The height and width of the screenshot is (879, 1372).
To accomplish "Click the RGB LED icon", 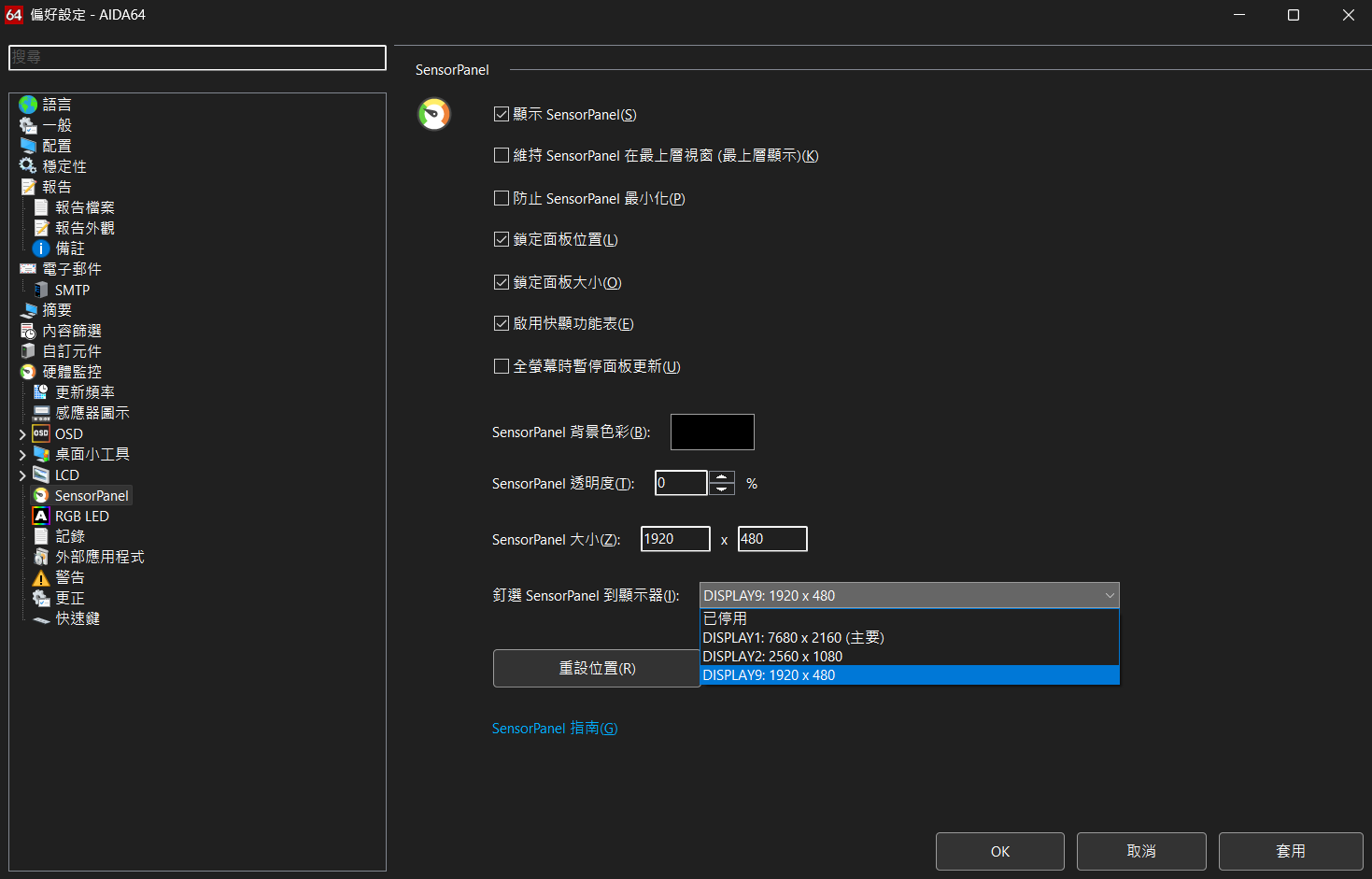I will (41, 517).
